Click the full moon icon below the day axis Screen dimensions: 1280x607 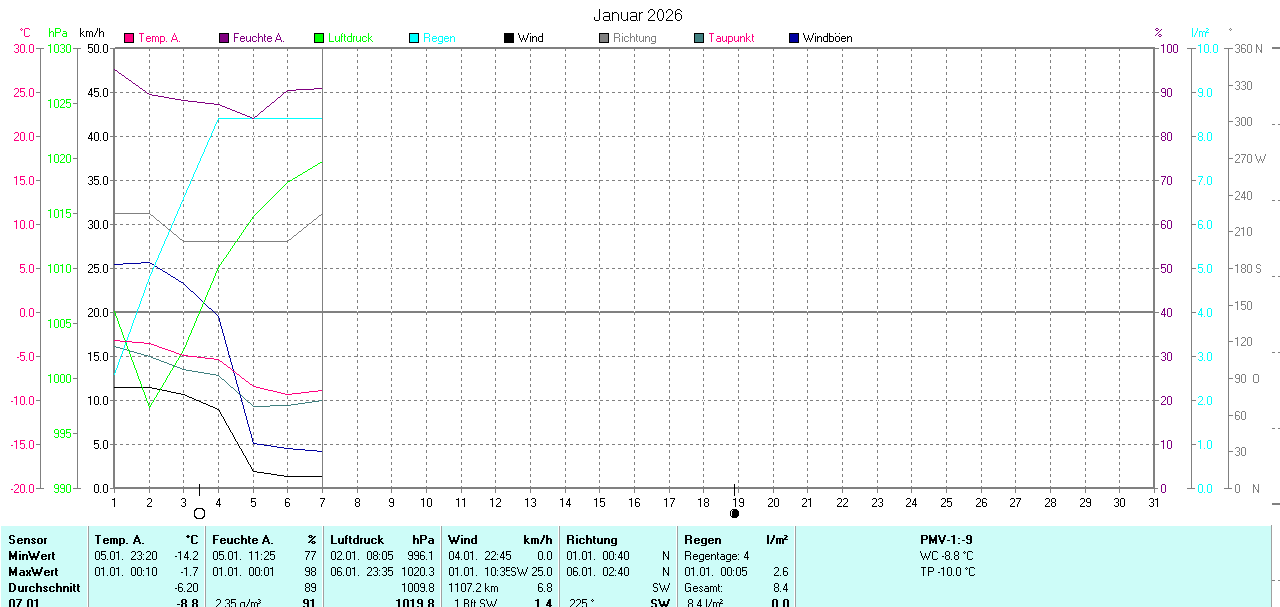199,513
